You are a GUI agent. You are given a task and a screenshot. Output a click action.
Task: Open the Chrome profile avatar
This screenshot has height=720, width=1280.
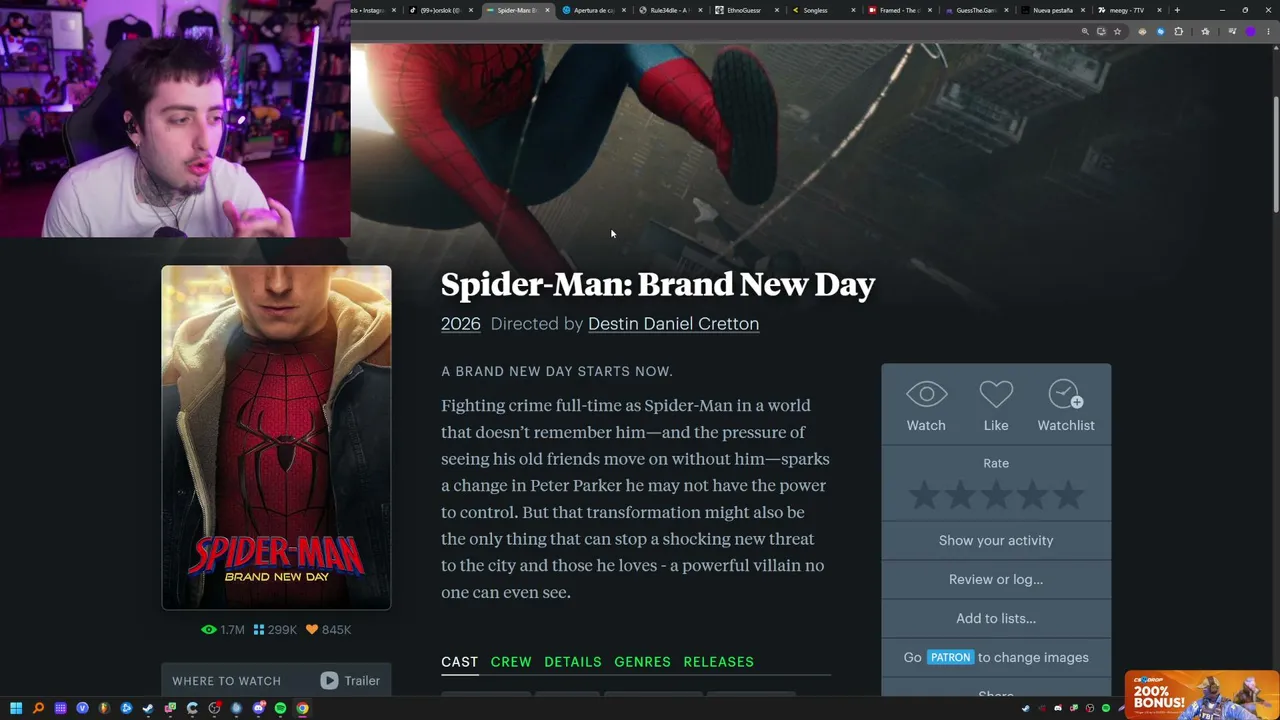[x=1249, y=31]
